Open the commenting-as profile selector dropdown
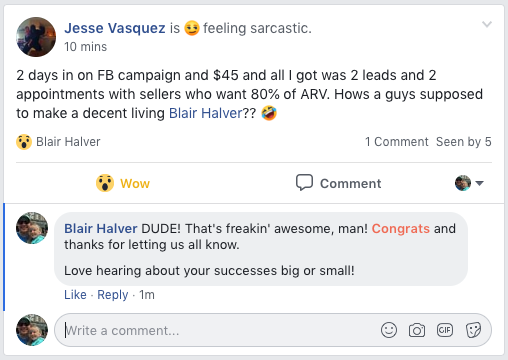The image size is (508, 360). (x=469, y=183)
